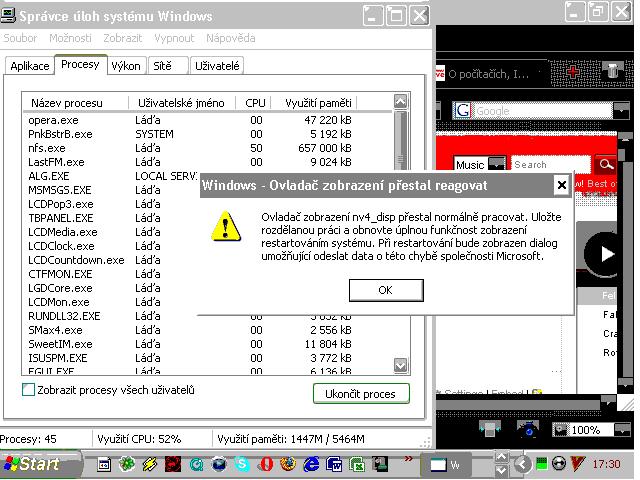Click the 17:30 system clock
The image size is (640, 480).
tap(607, 464)
